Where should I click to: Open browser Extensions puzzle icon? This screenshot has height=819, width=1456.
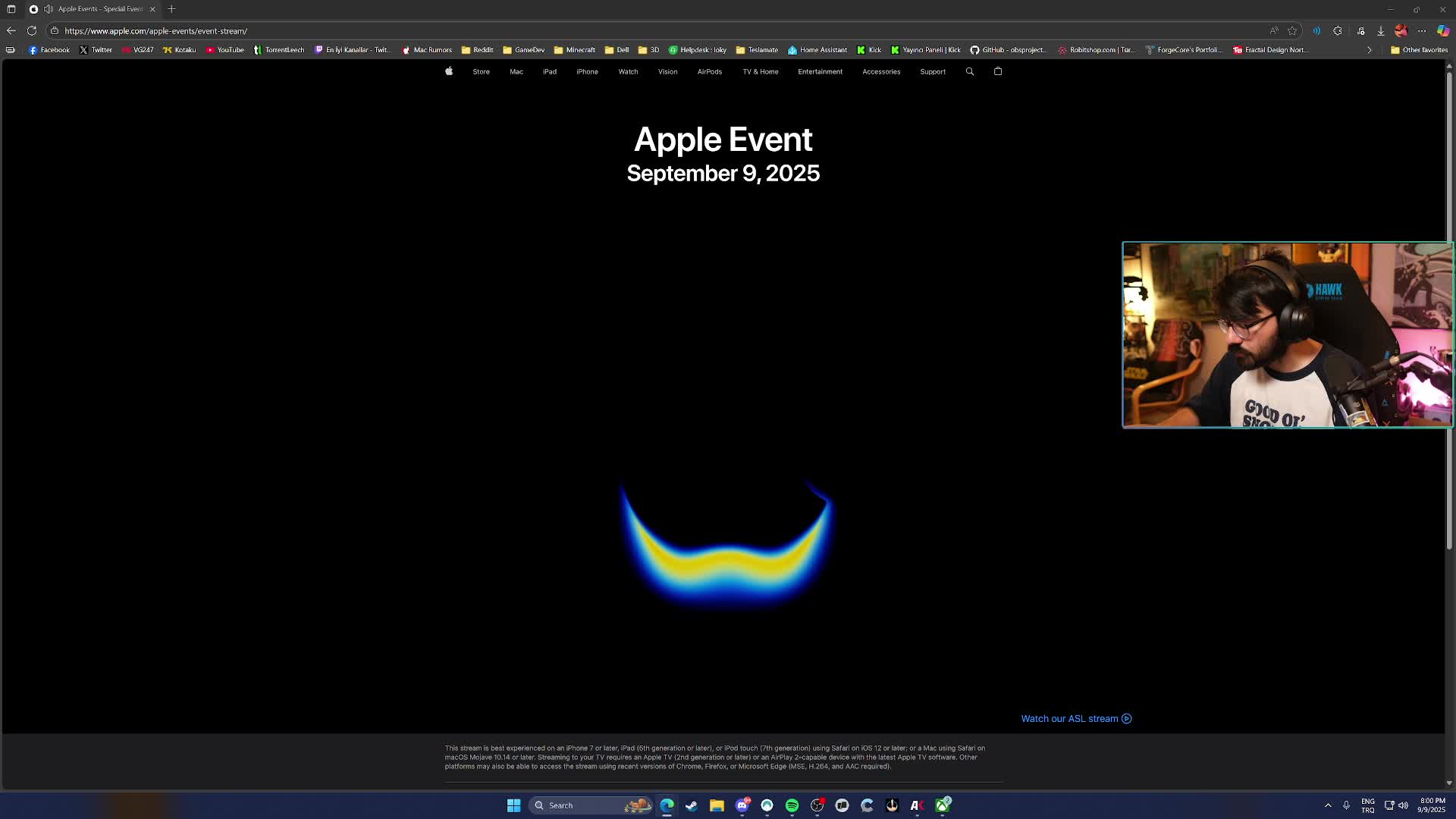[x=1338, y=31]
